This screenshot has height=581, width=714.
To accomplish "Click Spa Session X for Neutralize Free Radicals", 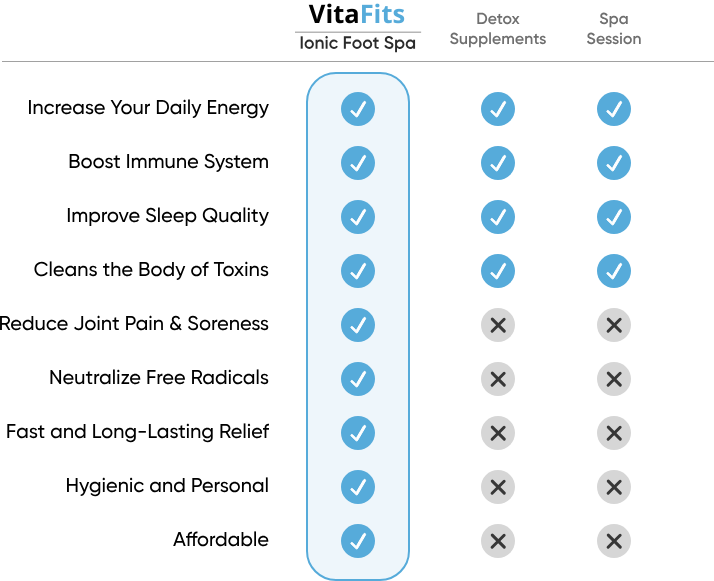I will [614, 379].
